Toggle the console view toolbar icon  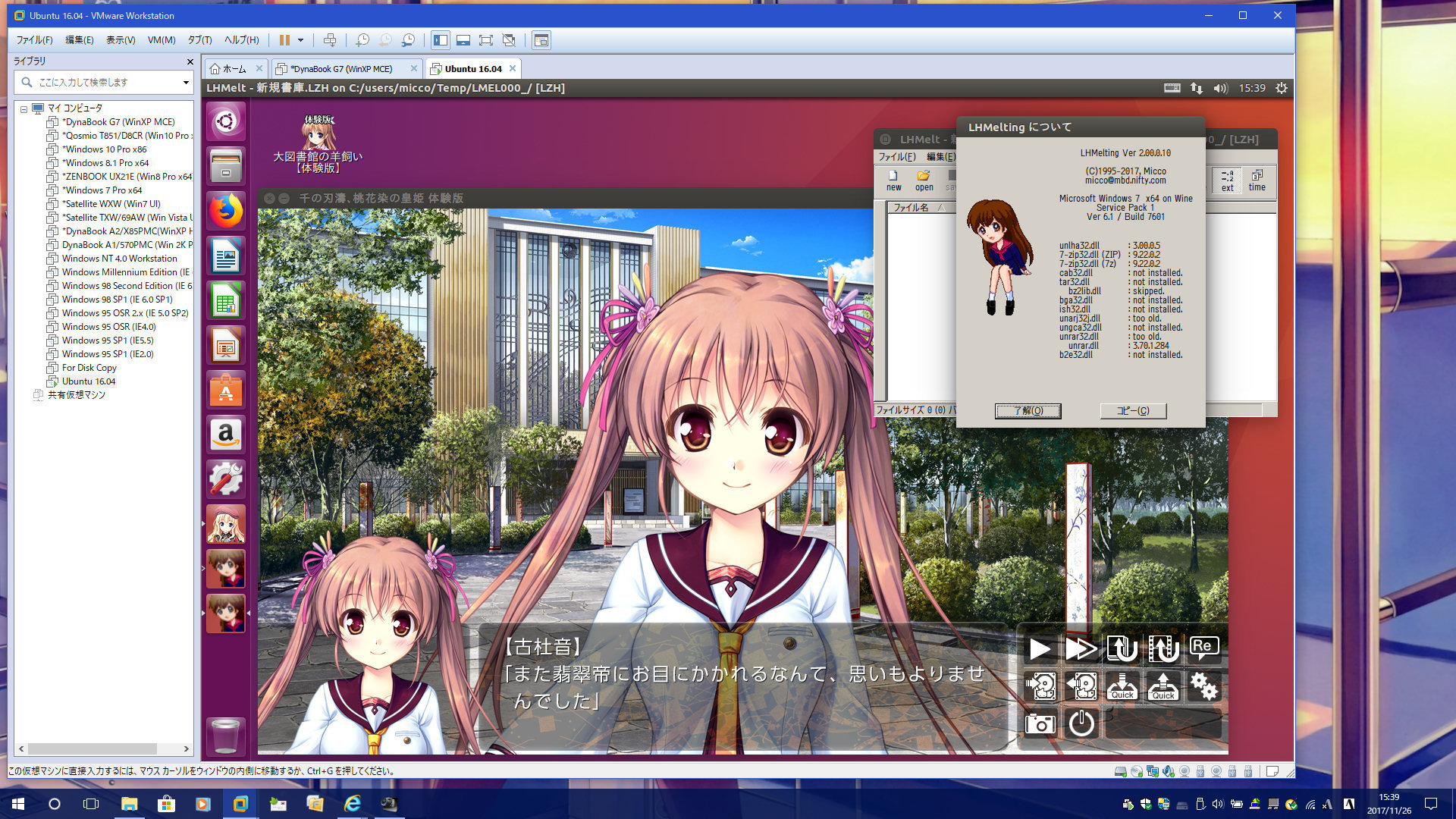pos(541,40)
